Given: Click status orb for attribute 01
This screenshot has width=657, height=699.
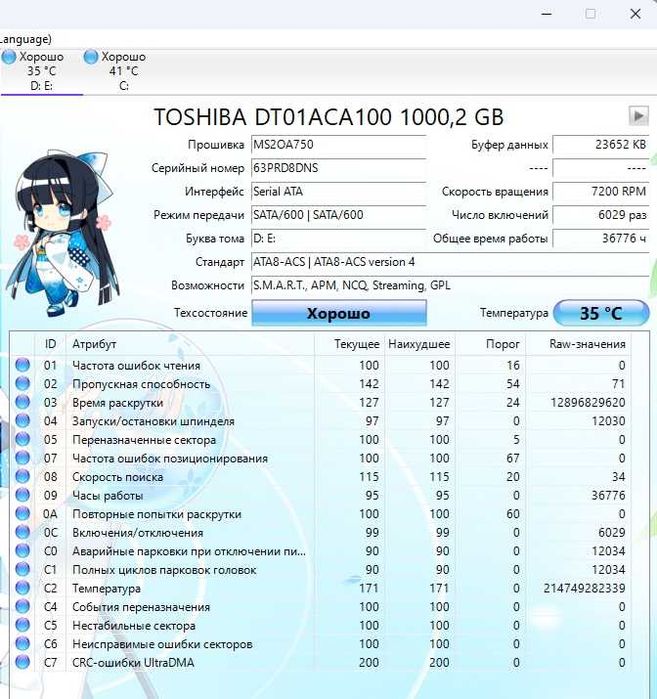Looking at the screenshot, I should pos(23,365).
